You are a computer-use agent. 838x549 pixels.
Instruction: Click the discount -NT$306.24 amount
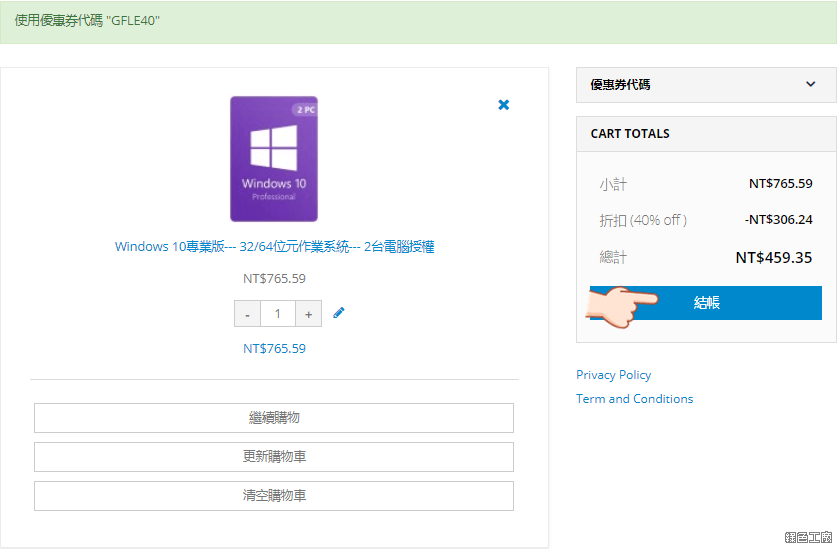pyautogui.click(x=779, y=220)
